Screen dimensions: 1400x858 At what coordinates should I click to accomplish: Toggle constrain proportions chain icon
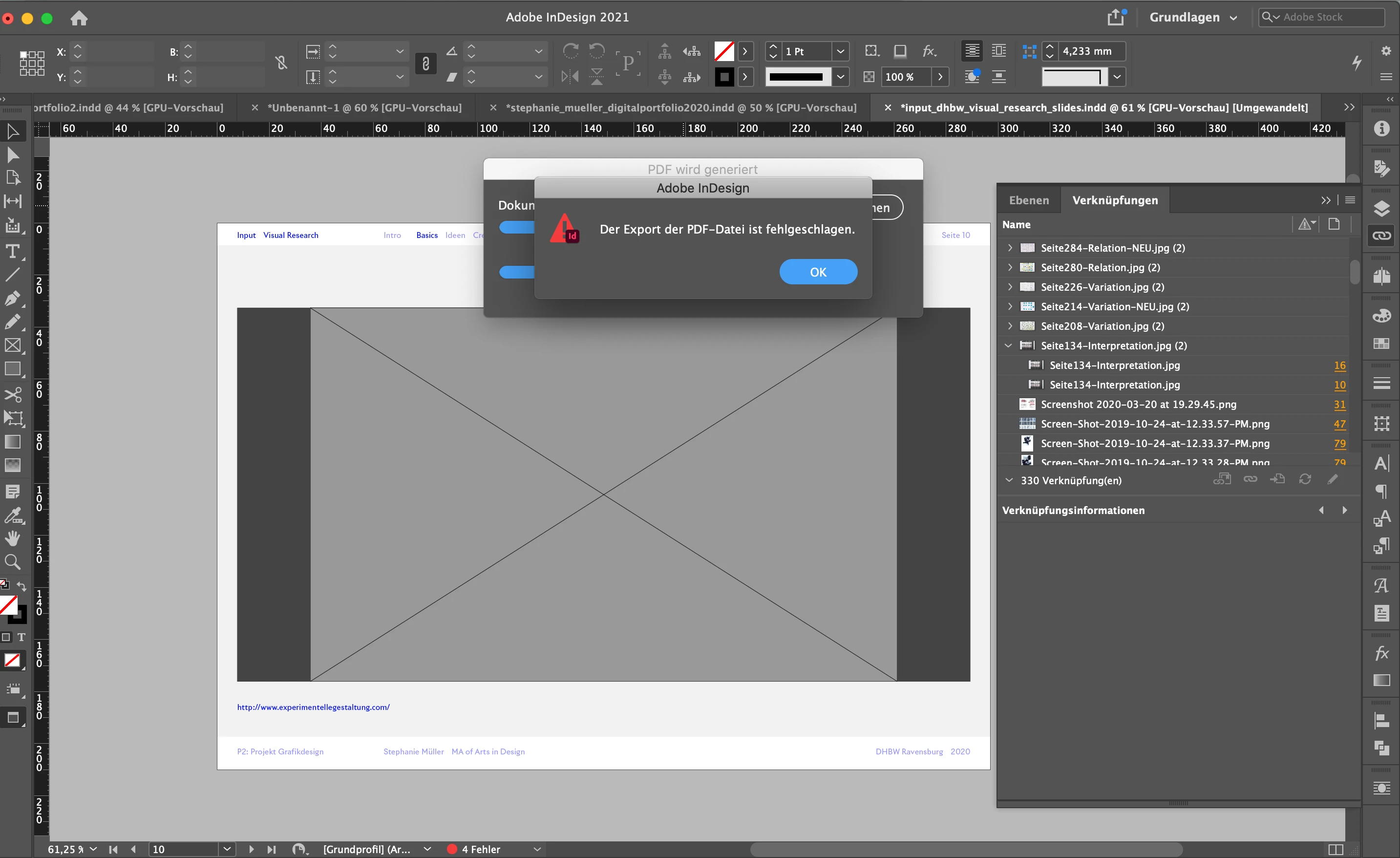[281, 63]
